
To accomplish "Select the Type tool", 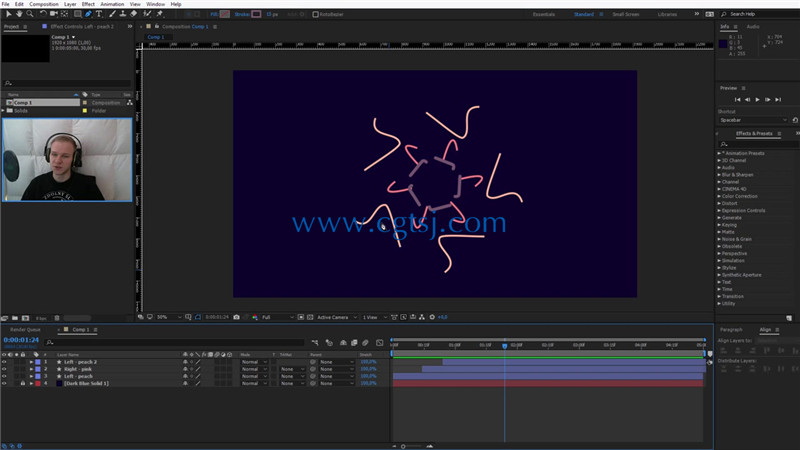I will pos(99,14).
